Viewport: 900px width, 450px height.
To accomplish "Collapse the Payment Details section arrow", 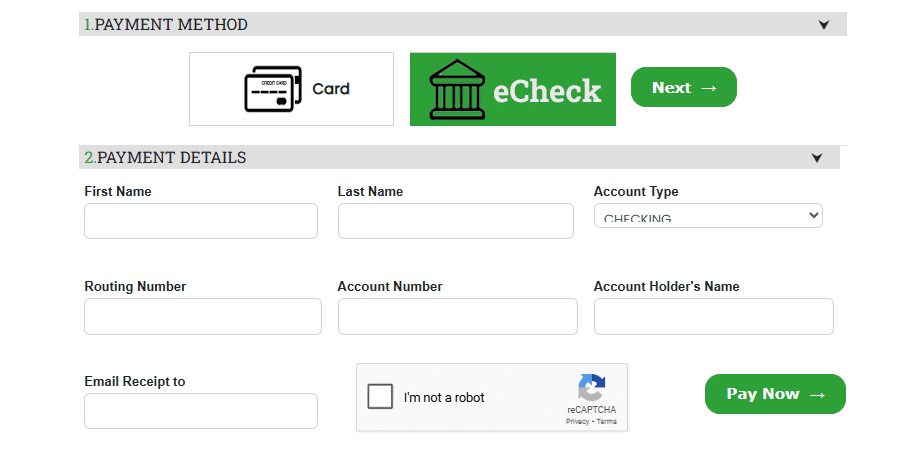I will (x=817, y=158).
